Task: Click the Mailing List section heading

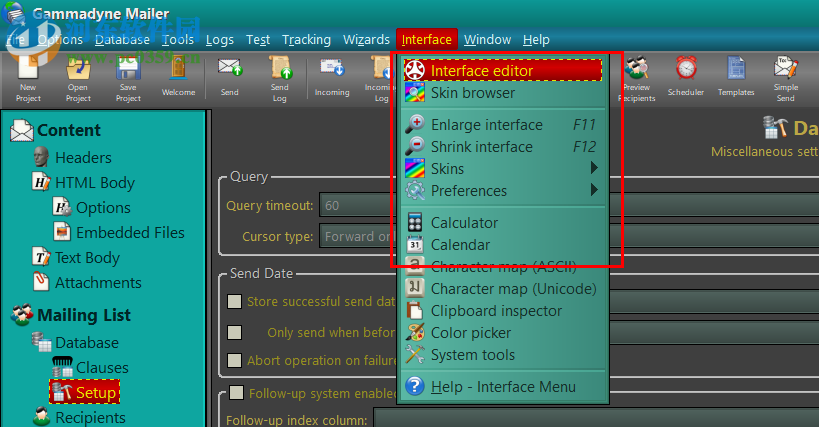Action: [84, 315]
